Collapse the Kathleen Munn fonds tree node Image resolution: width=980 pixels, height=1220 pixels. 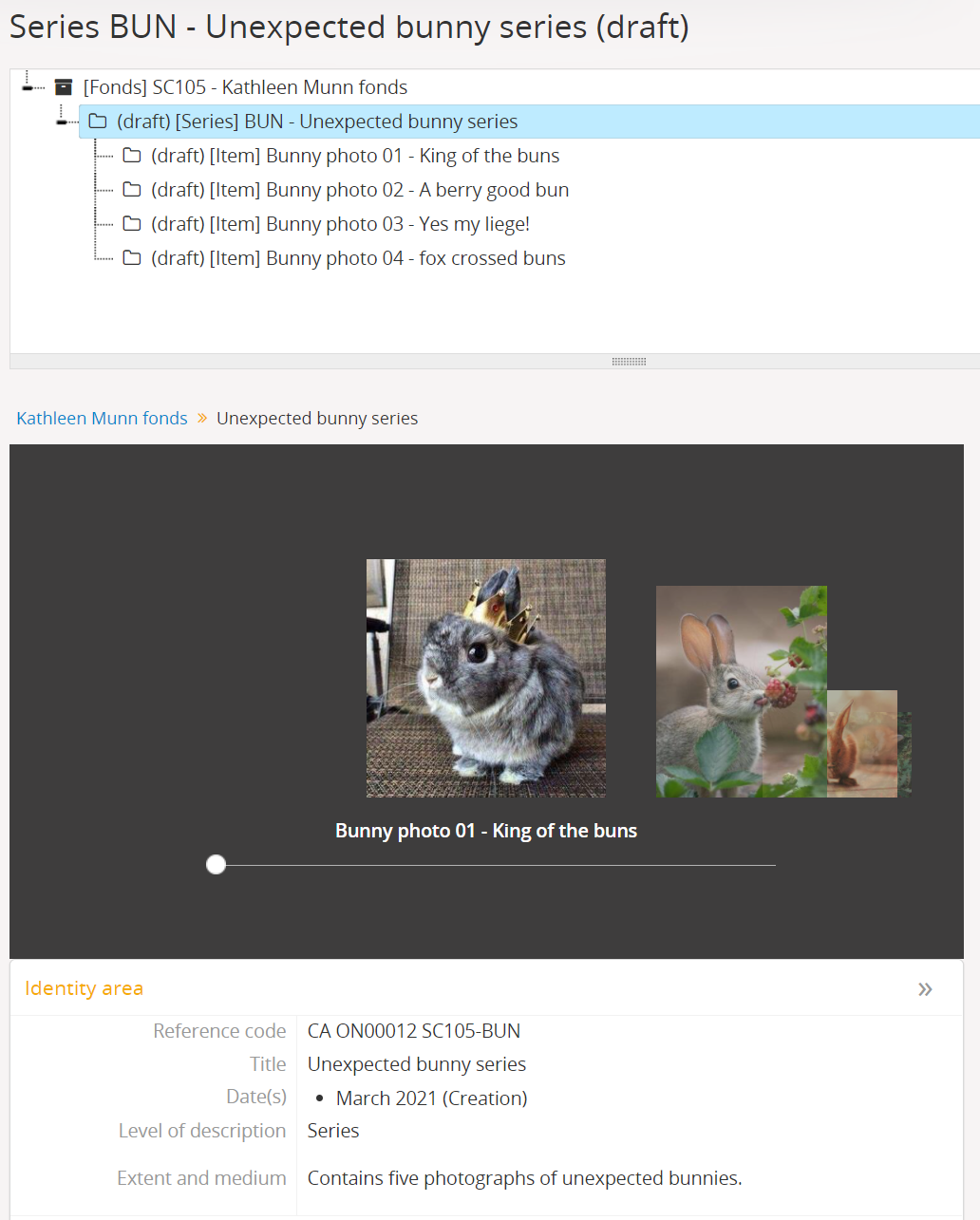point(30,86)
